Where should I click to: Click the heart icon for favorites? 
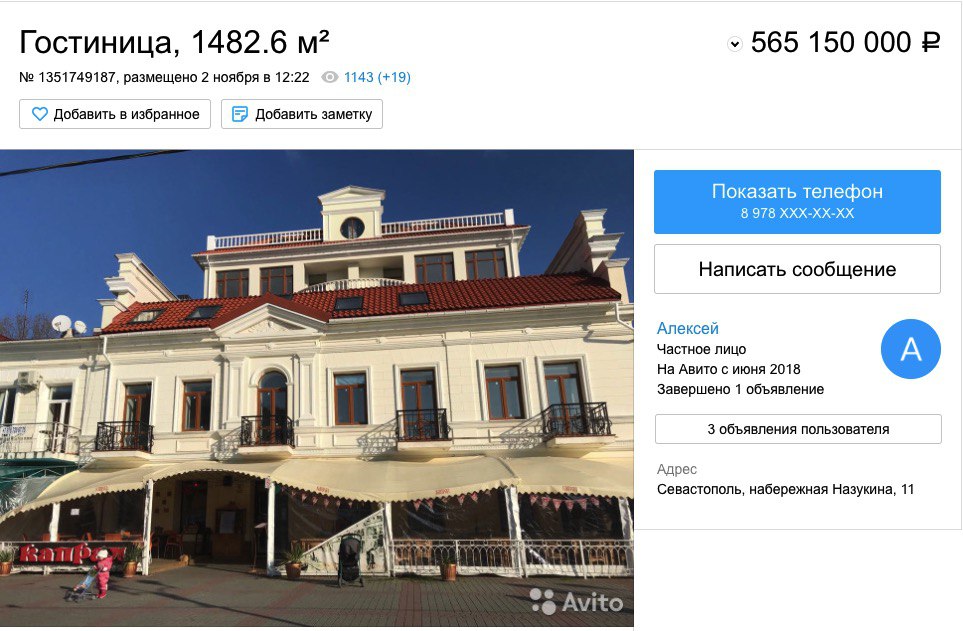[x=39, y=114]
